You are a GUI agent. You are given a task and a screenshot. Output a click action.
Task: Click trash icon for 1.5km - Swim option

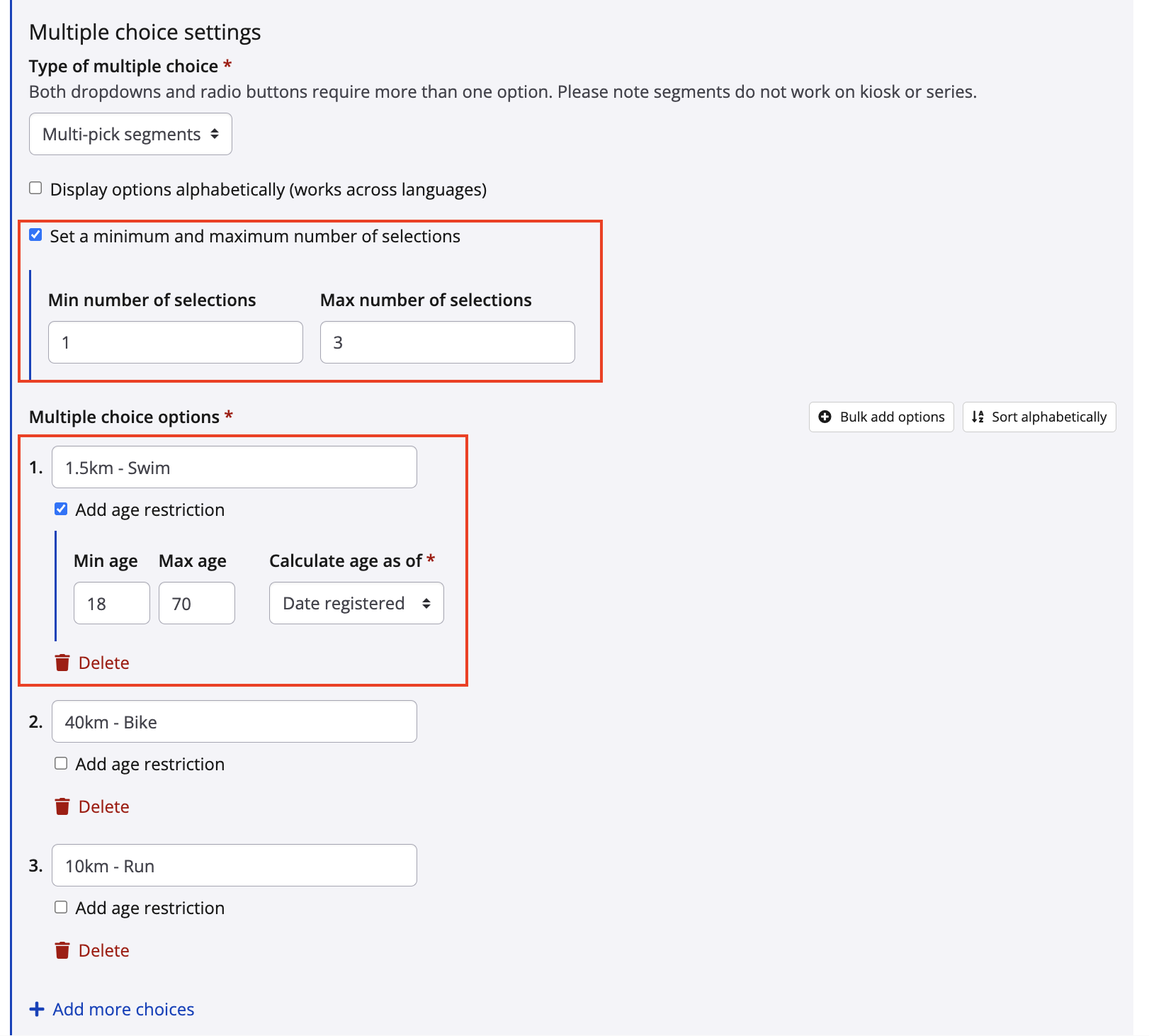(x=62, y=663)
